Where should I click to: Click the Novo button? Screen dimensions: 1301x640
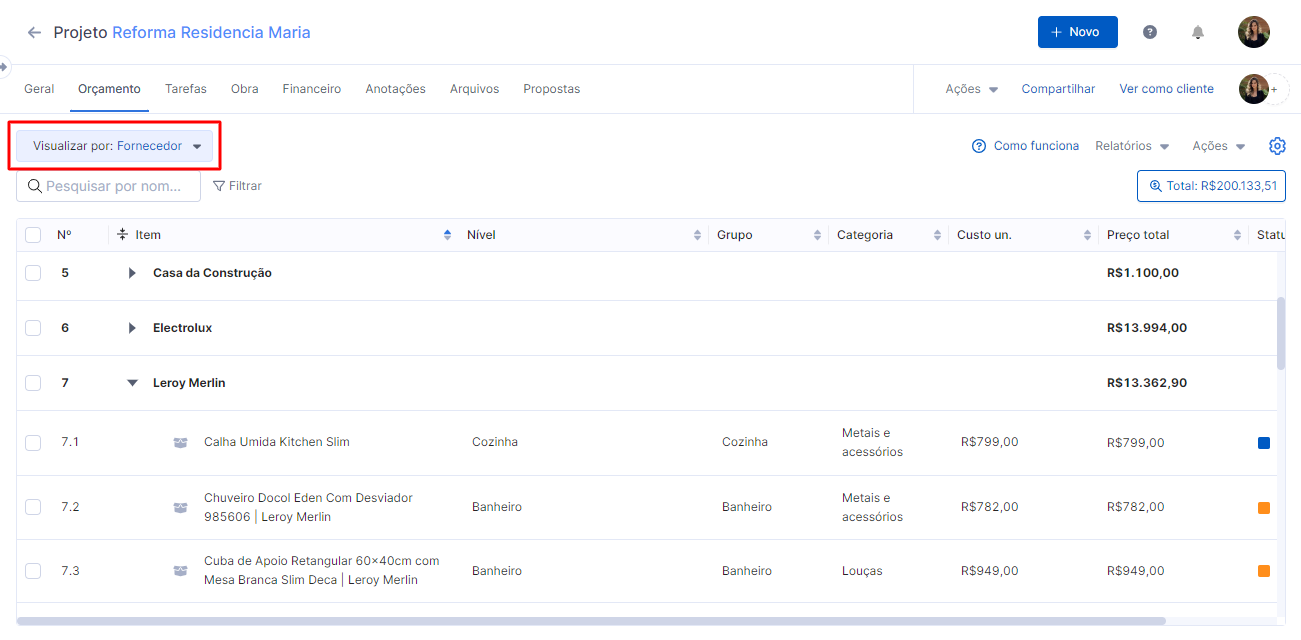(1078, 32)
